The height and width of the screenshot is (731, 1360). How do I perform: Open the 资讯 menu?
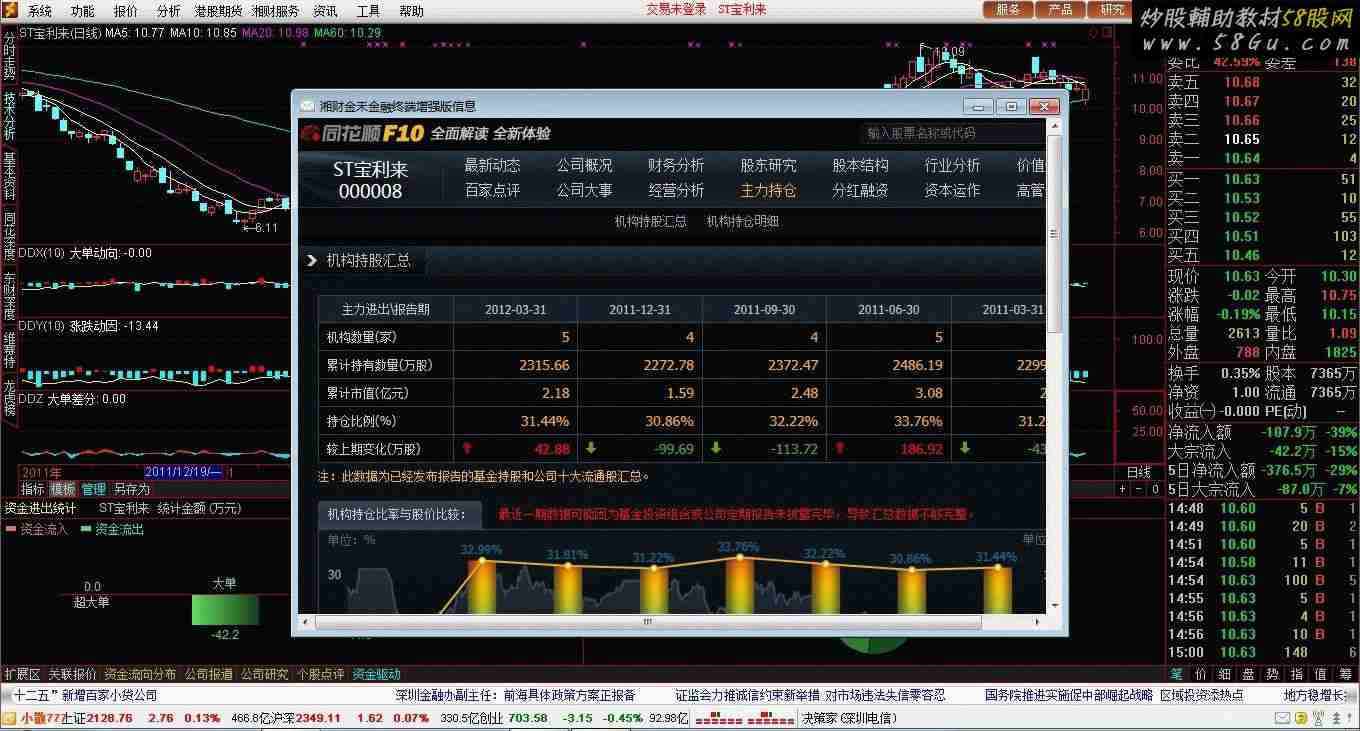point(325,11)
